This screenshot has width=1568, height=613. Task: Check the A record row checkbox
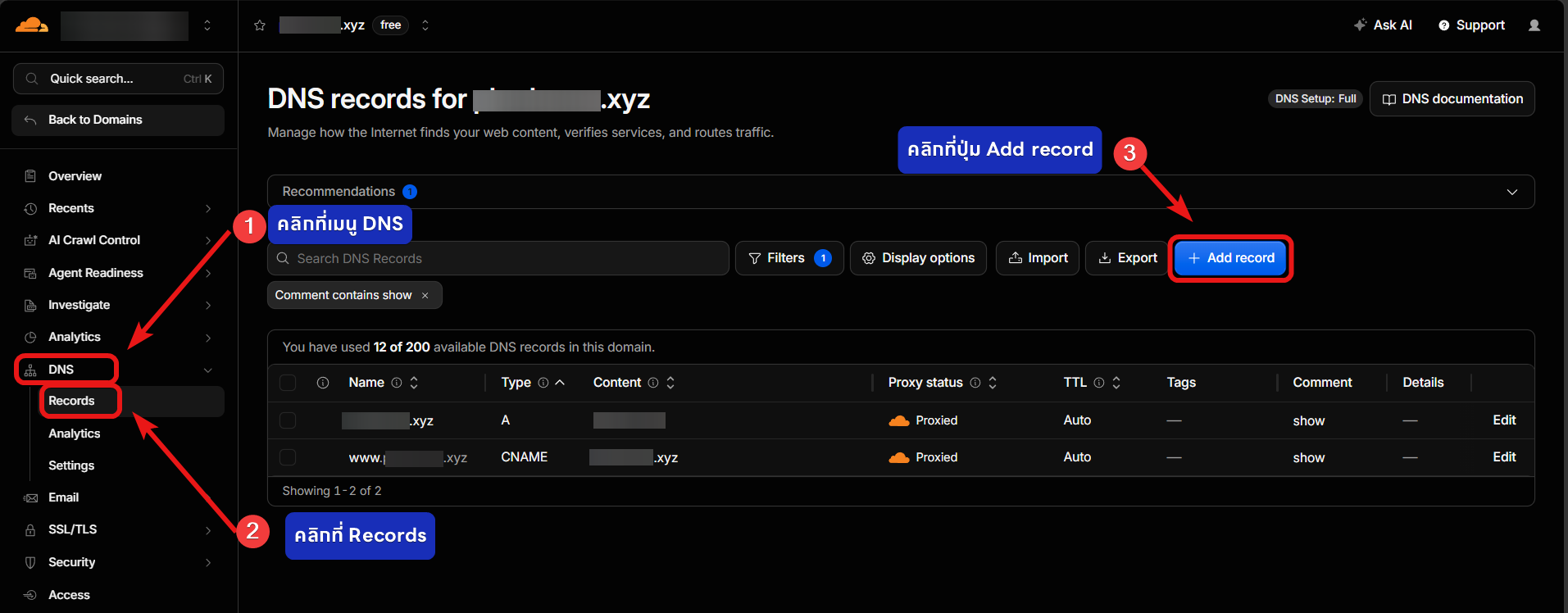tap(288, 420)
